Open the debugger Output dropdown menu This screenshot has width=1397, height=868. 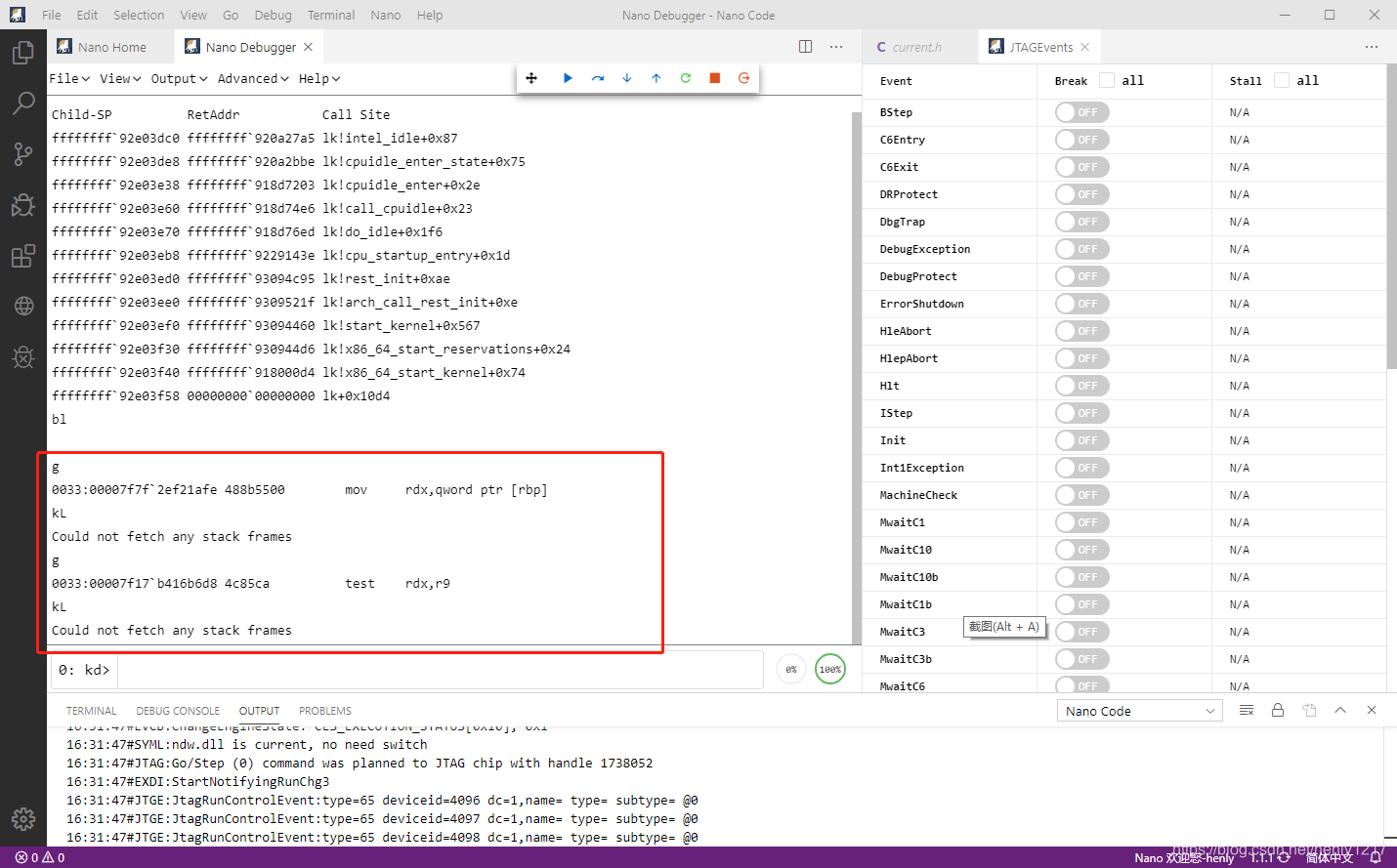point(179,78)
